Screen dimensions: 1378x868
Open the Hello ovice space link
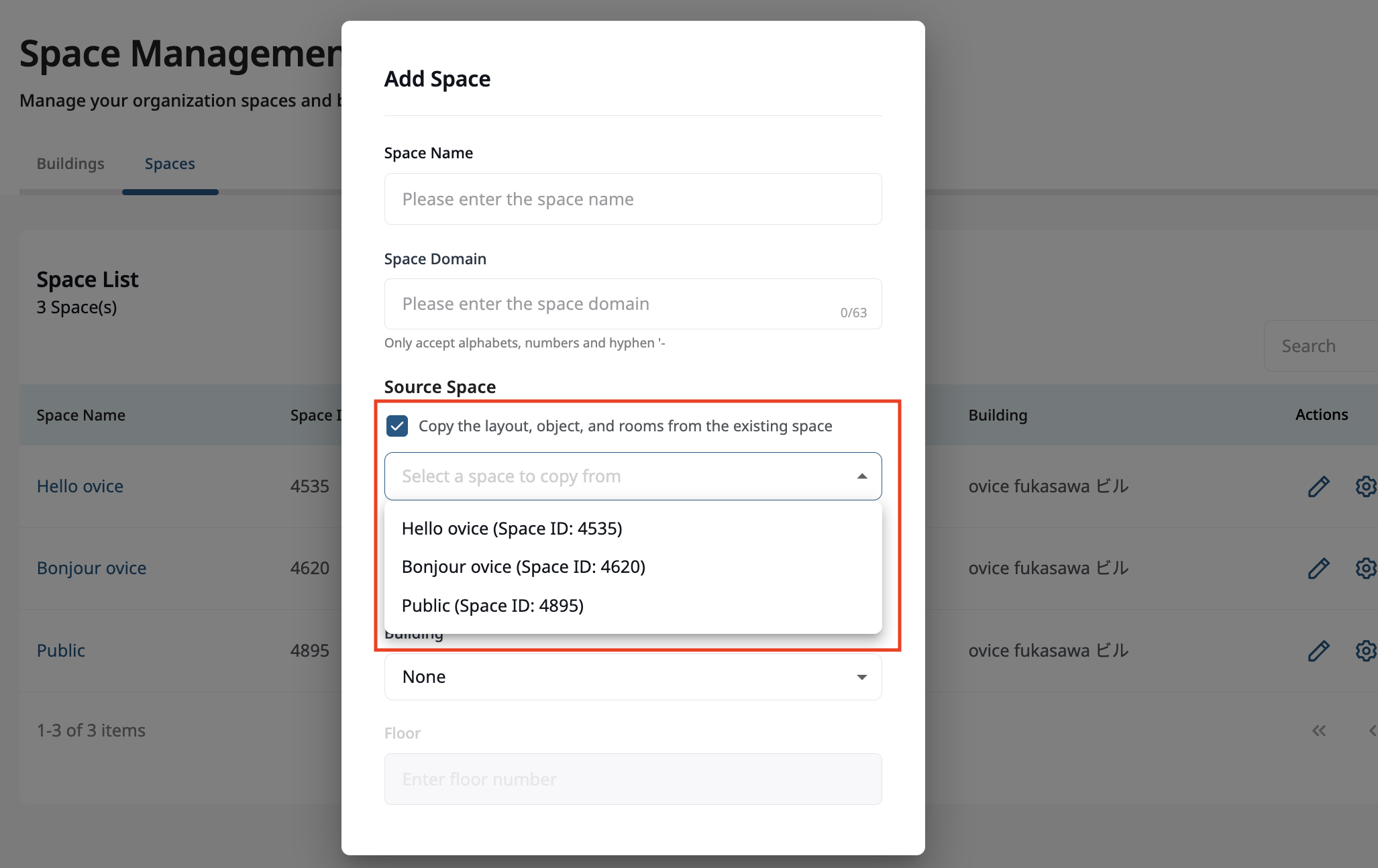[80, 486]
